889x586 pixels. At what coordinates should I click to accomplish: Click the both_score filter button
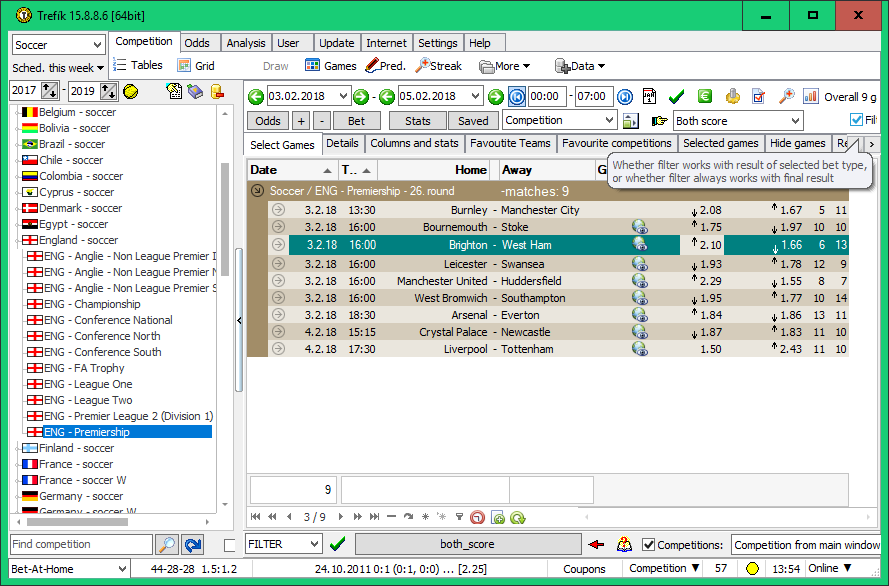pos(468,545)
